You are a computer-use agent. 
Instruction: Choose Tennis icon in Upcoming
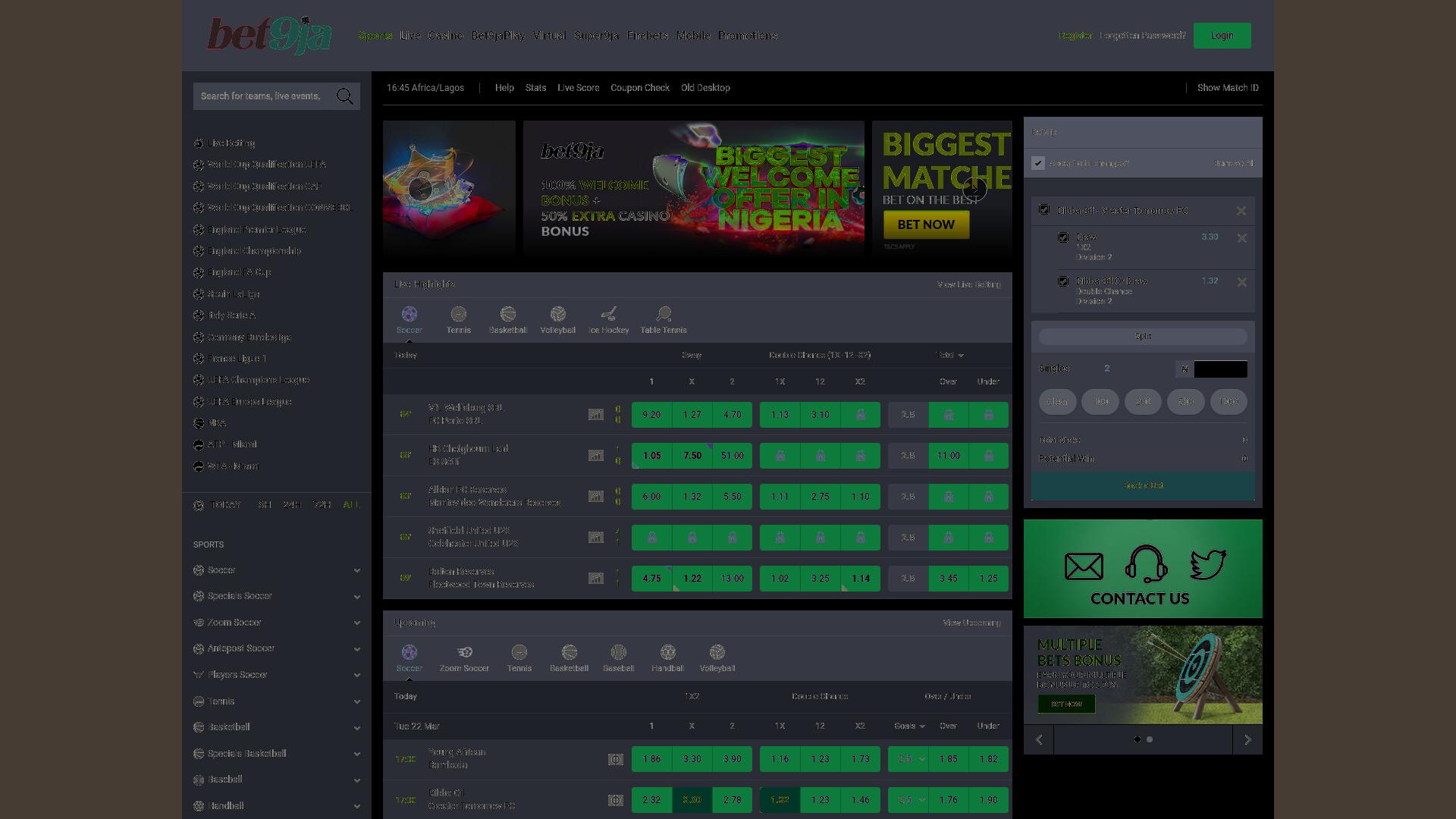click(x=519, y=652)
